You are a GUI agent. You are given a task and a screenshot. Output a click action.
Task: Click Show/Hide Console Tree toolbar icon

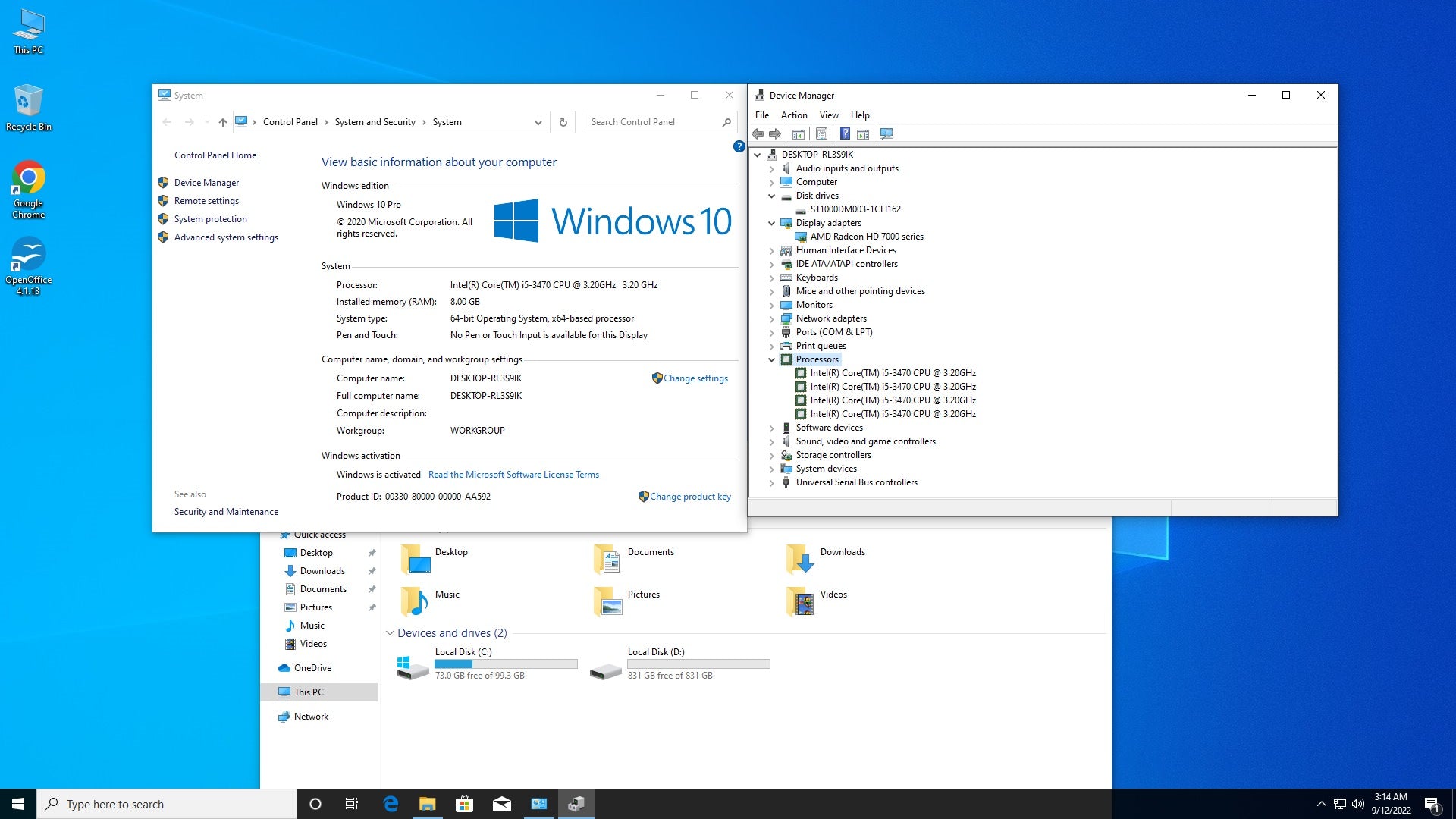coord(798,134)
